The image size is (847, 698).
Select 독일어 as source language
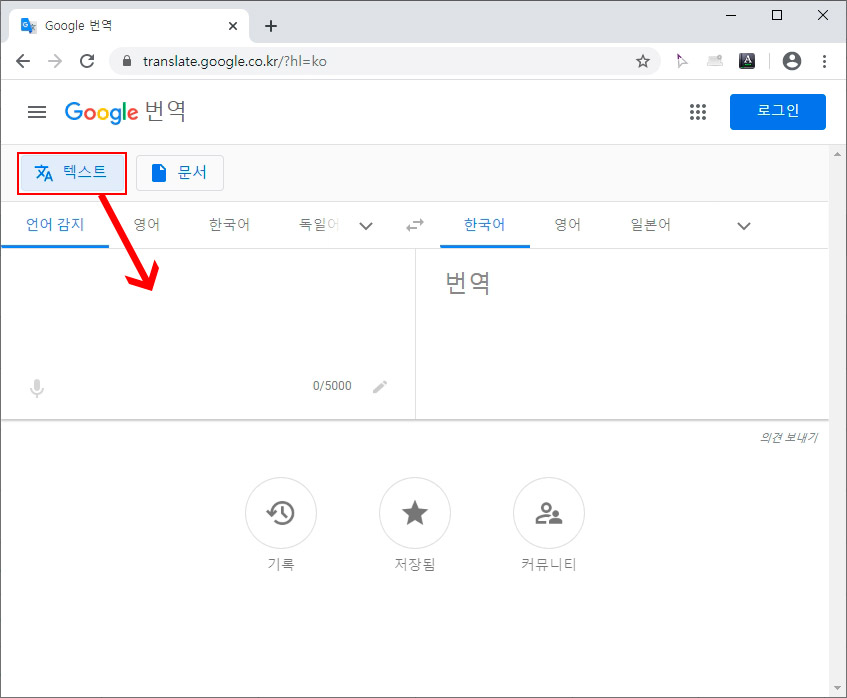coord(319,225)
